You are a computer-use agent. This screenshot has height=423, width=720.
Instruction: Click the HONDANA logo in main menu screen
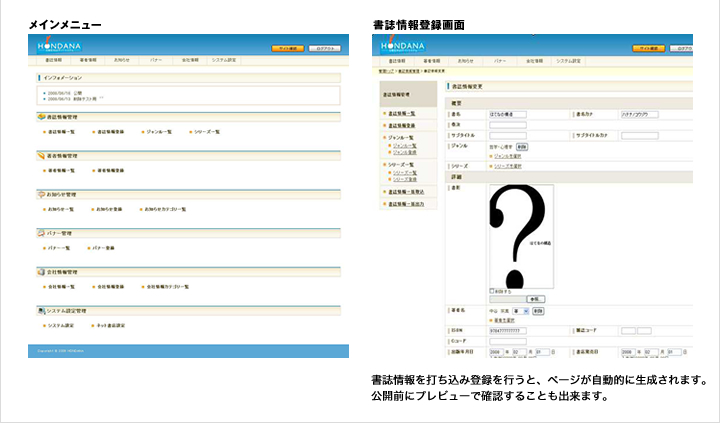tap(59, 45)
